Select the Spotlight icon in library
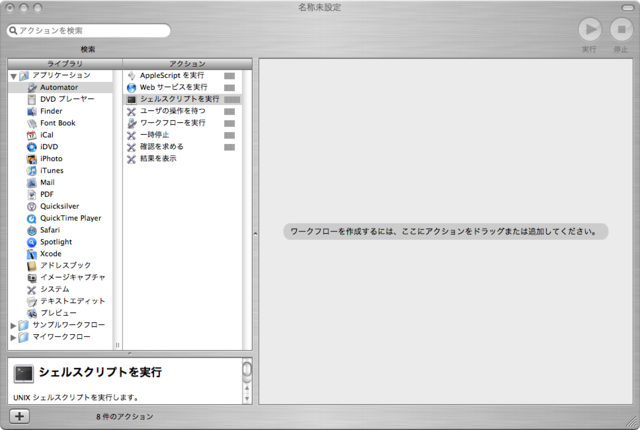 32,242
